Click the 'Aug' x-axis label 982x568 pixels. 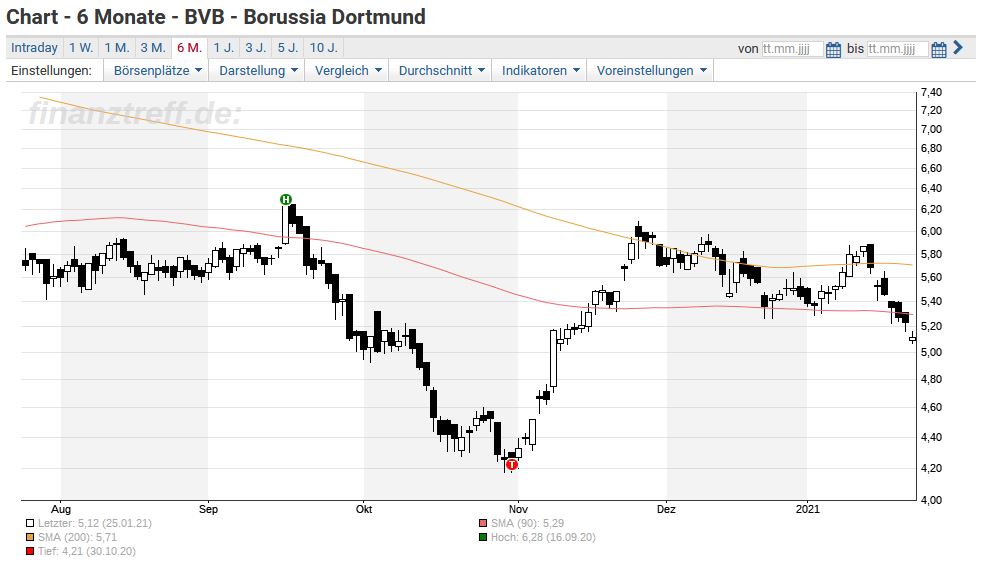click(61, 509)
